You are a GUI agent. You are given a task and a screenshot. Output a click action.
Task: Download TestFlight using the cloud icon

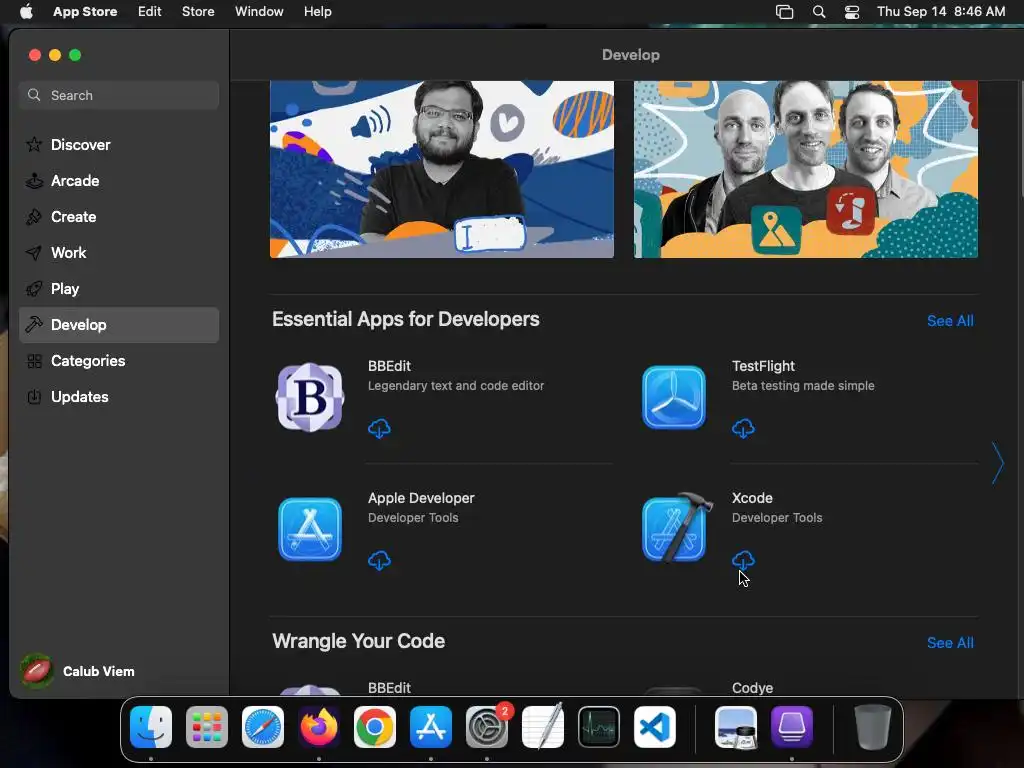coord(743,428)
